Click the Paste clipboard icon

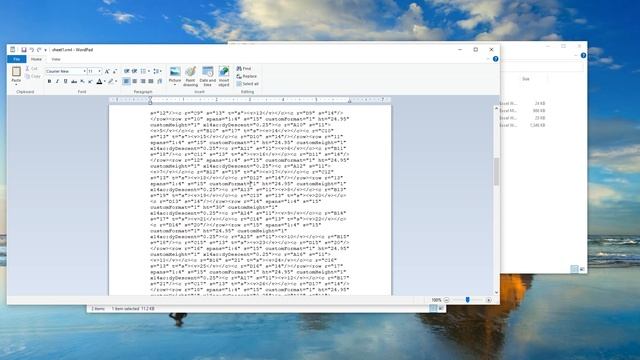pos(16,72)
